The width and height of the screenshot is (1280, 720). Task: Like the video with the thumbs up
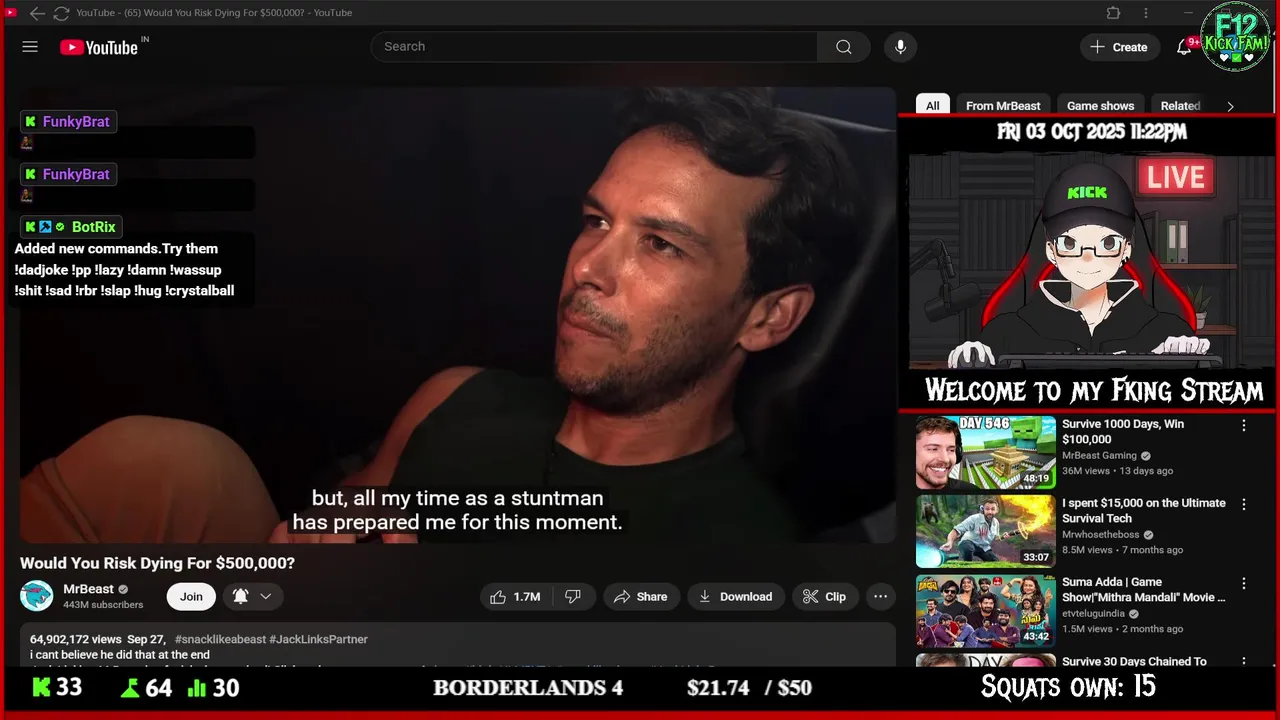click(515, 596)
